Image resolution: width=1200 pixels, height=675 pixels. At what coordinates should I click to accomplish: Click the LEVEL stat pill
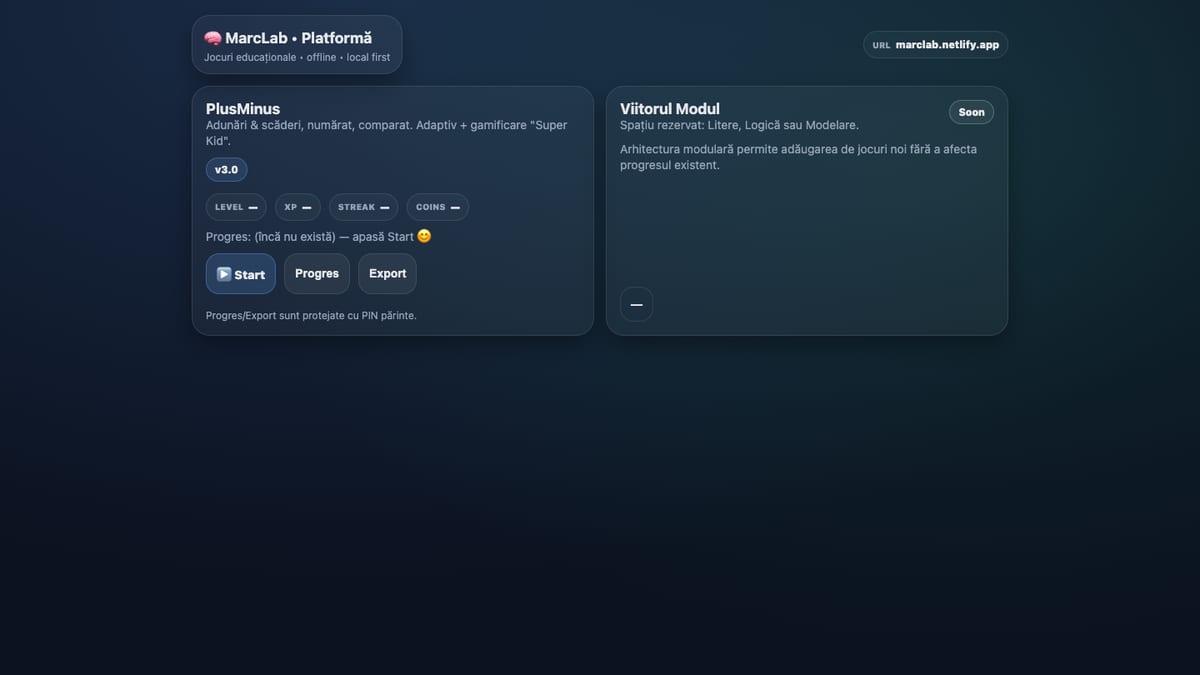click(236, 207)
